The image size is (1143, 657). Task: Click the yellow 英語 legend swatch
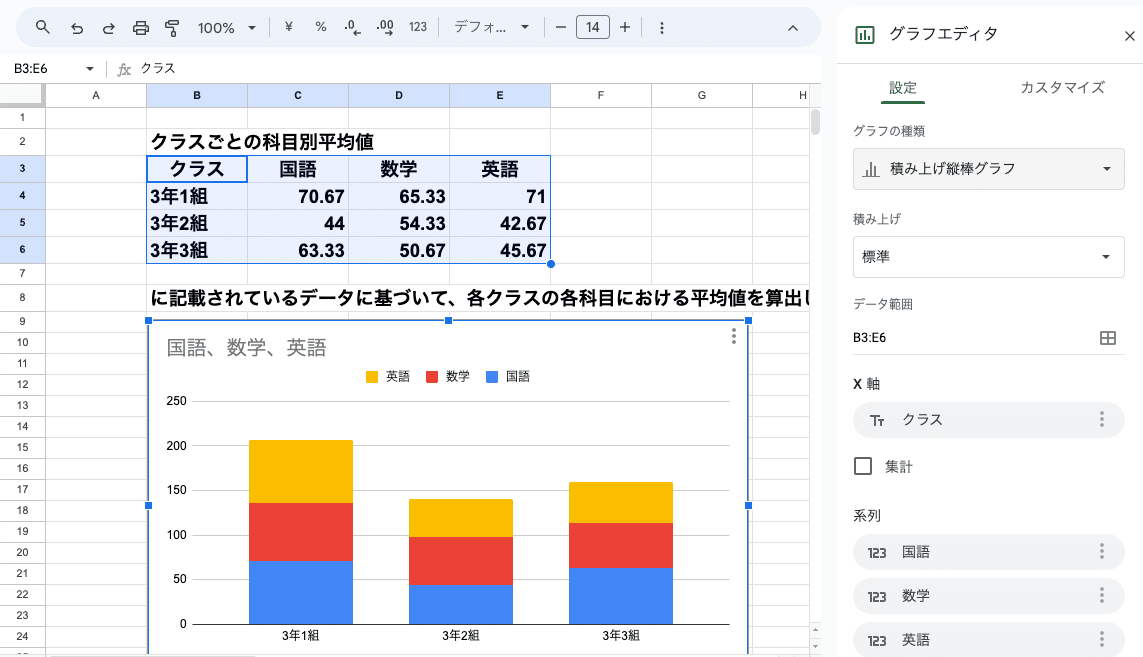click(372, 377)
